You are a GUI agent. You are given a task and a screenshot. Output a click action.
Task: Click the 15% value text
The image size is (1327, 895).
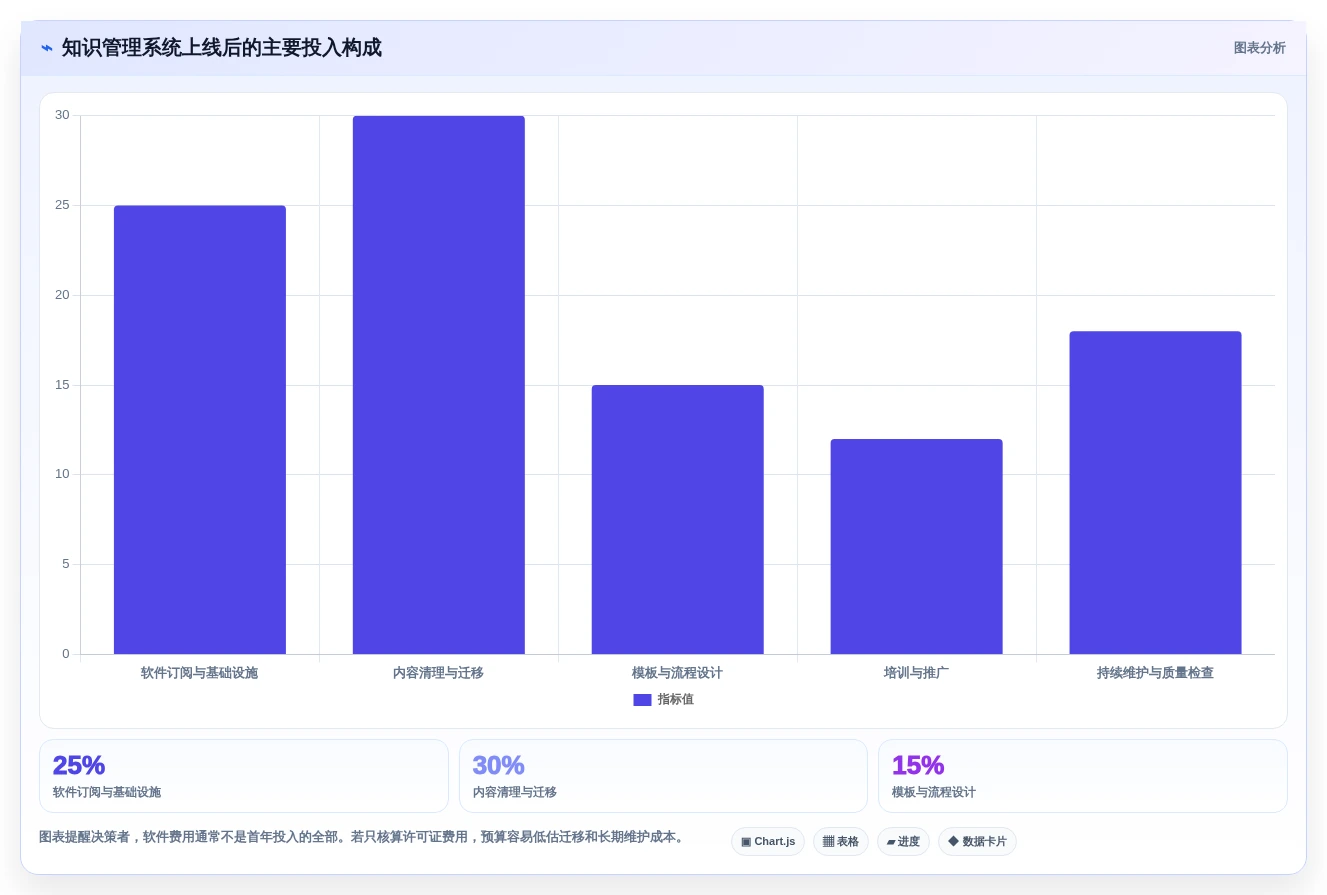click(918, 765)
